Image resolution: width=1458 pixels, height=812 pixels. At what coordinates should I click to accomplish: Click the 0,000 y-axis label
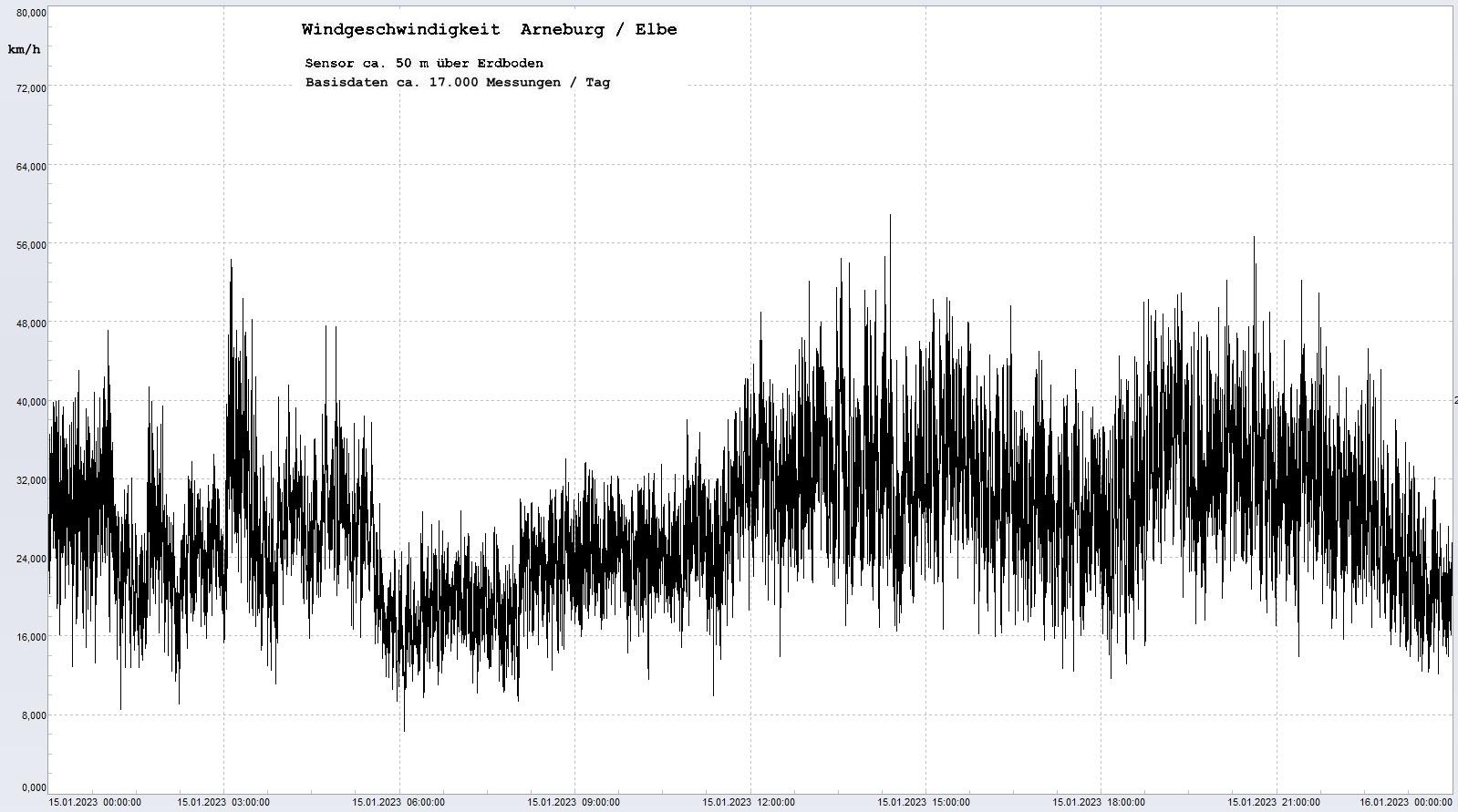tap(35, 787)
